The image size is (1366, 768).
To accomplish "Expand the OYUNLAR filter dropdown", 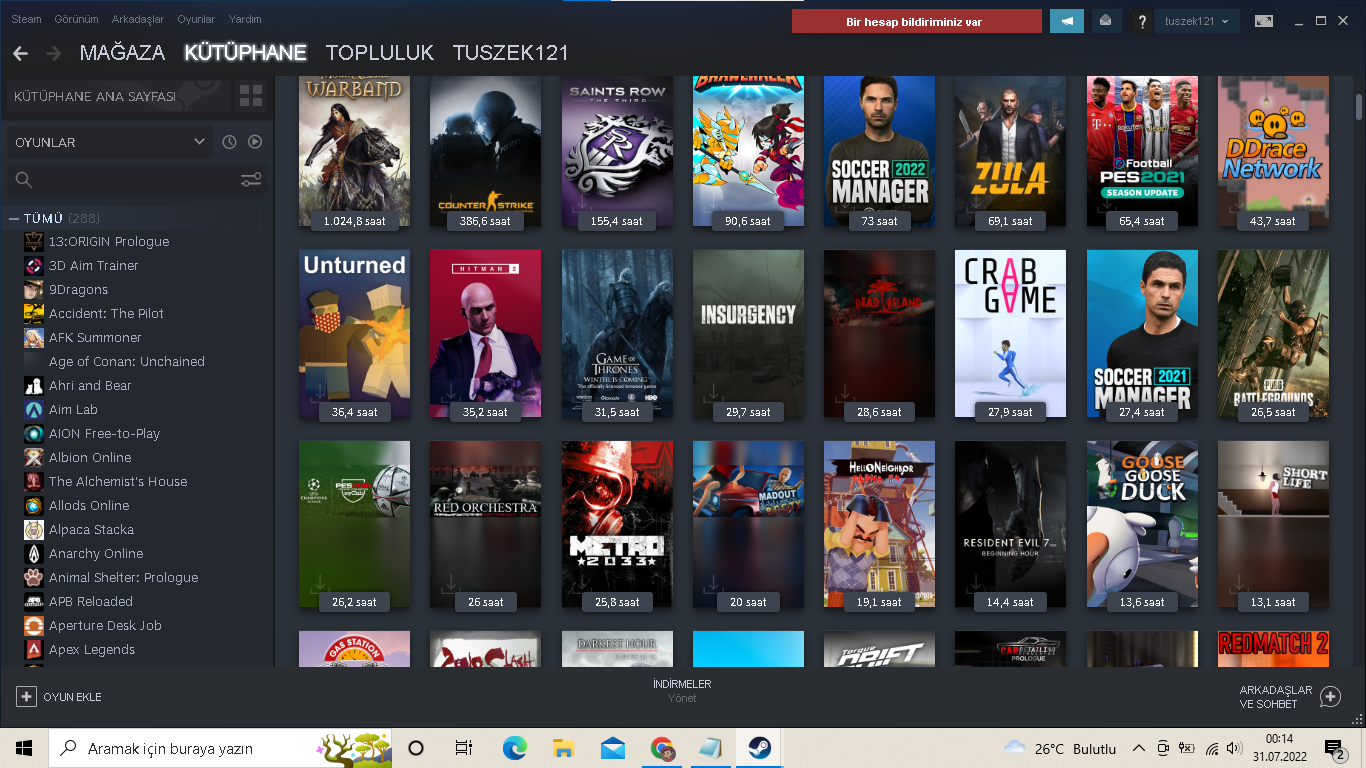I will pos(109,142).
